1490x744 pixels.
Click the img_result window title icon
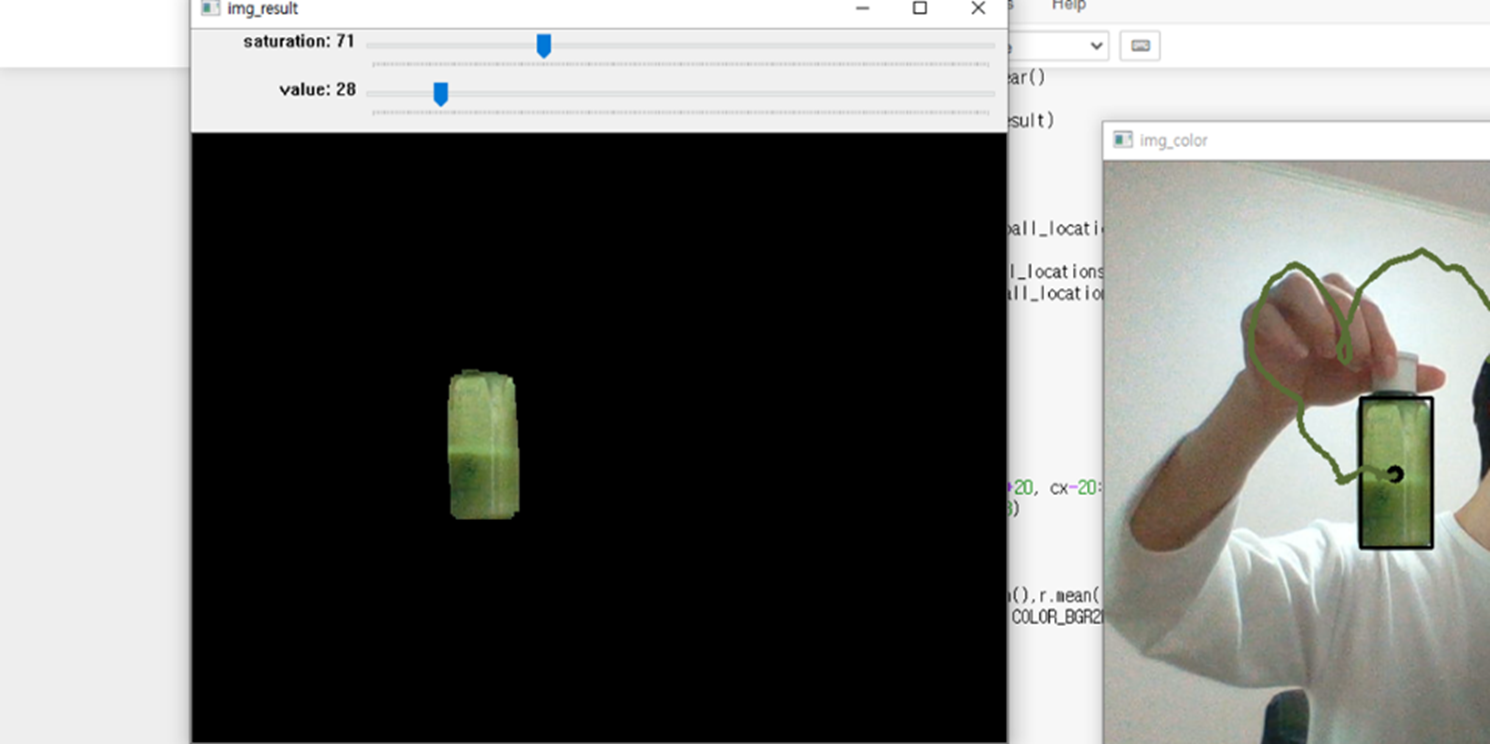[210, 8]
